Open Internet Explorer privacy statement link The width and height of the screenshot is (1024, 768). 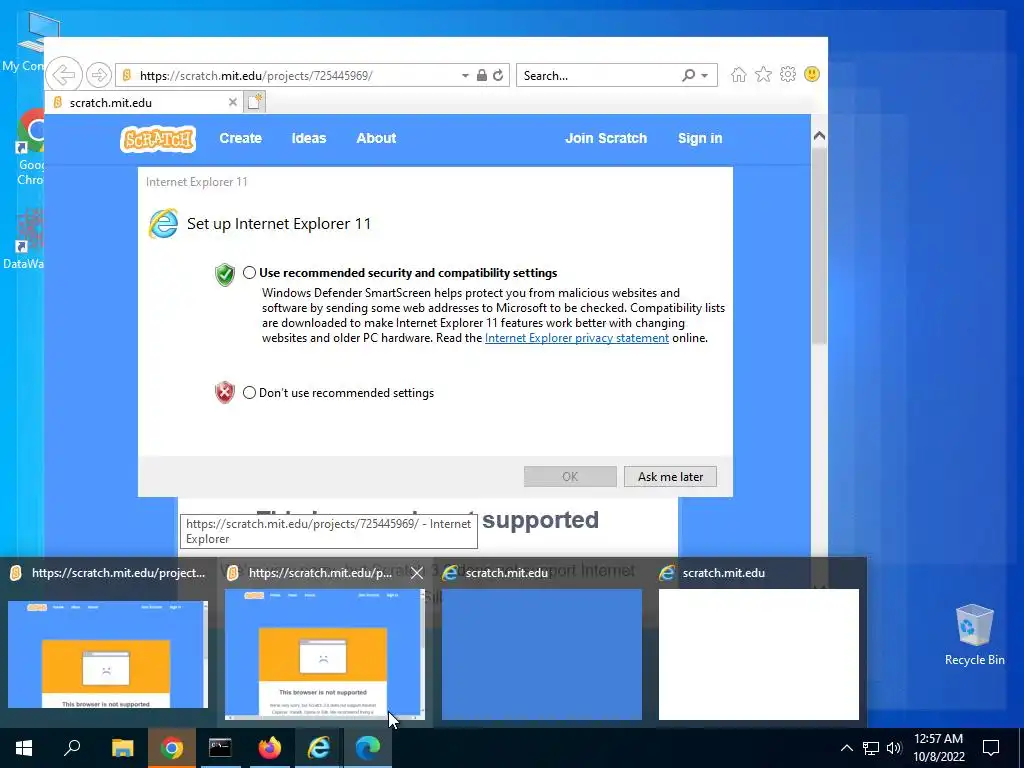577,338
